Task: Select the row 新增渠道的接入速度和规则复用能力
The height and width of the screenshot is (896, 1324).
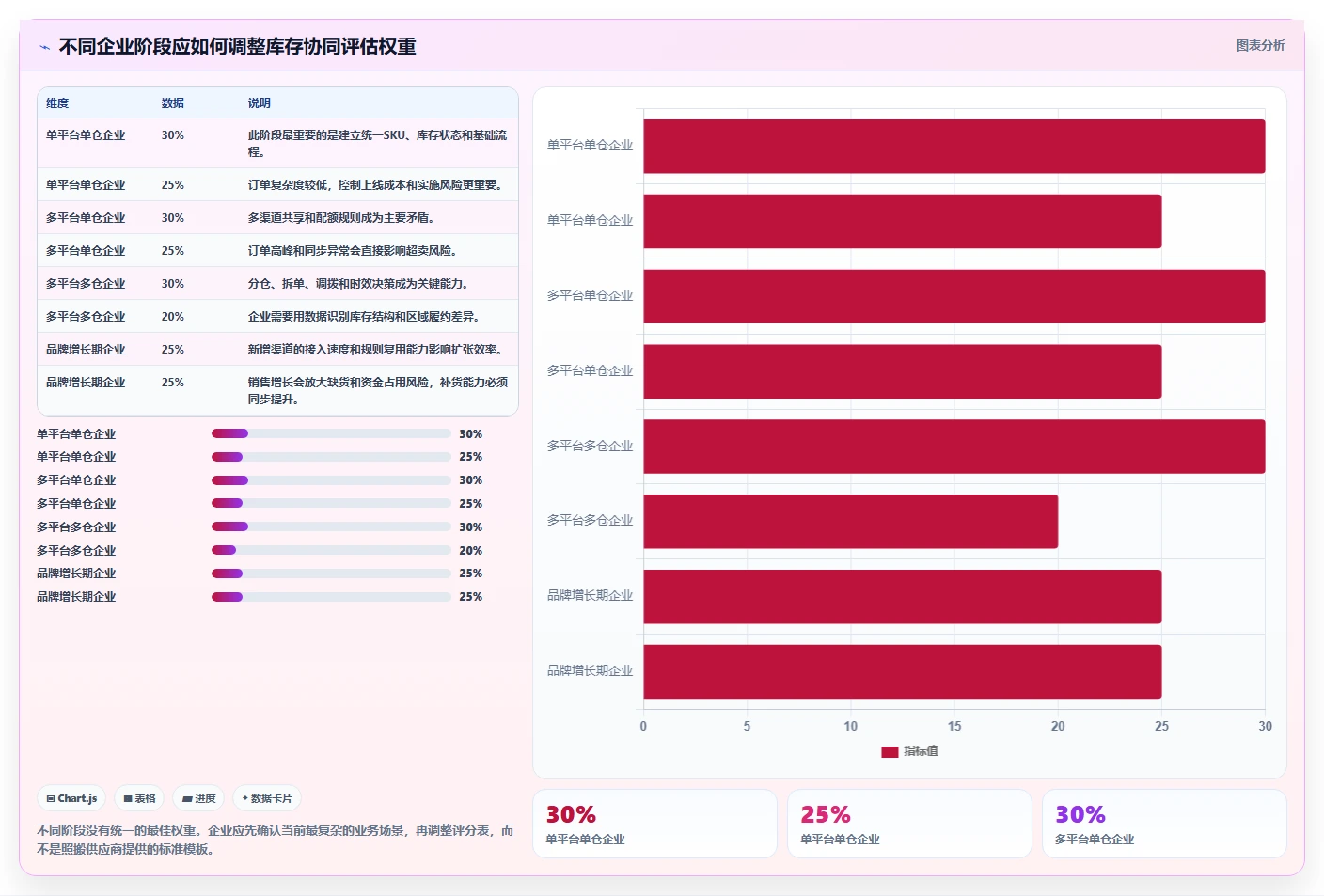Action: (x=277, y=349)
